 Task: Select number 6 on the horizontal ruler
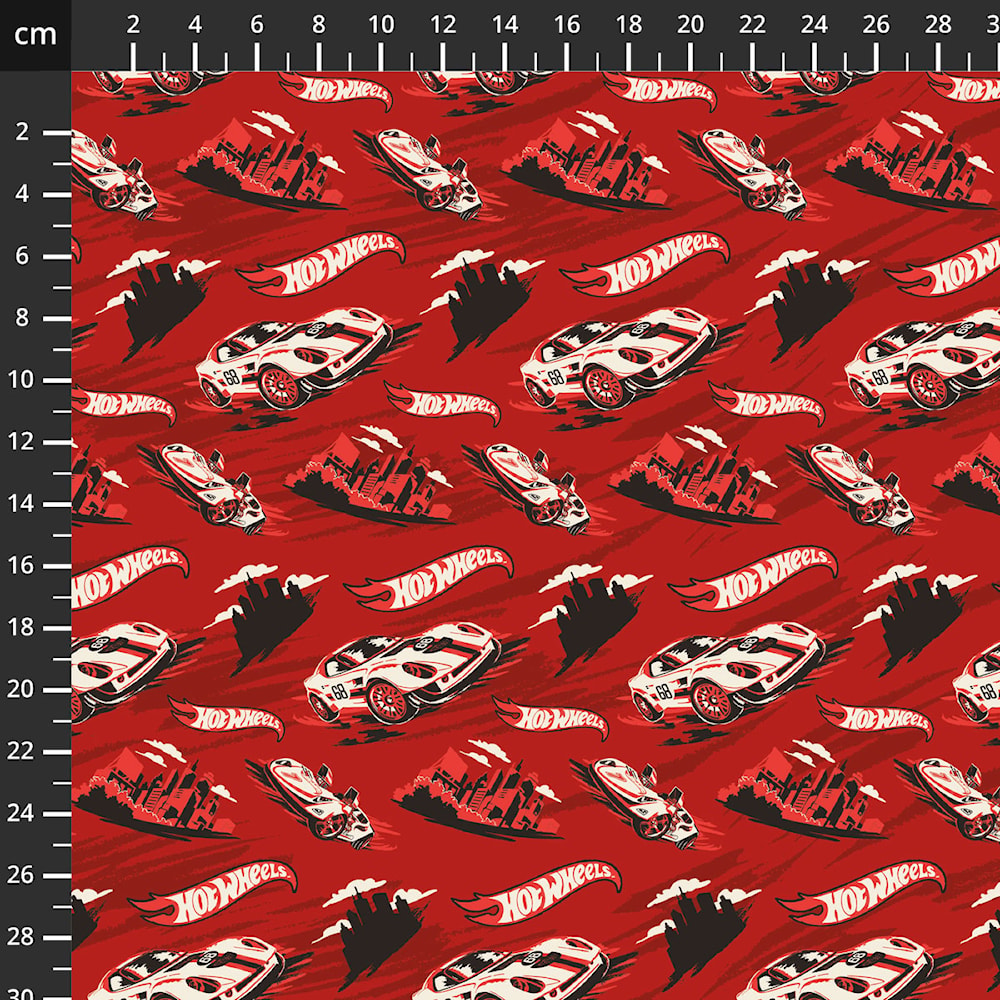click(256, 25)
